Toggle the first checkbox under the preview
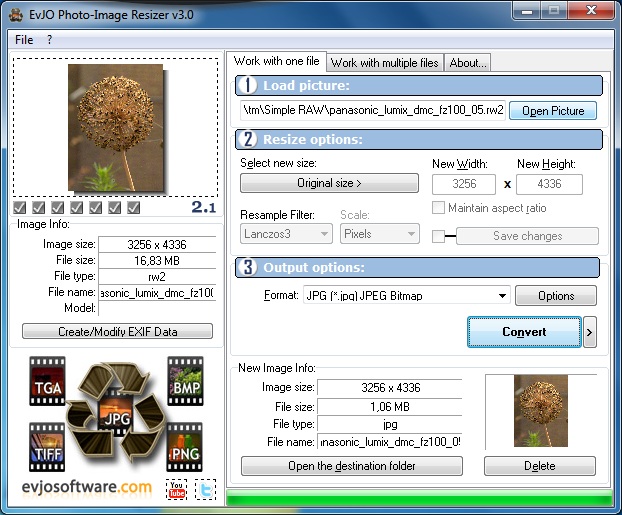Screen dimensions: 622x515 pos(20,208)
